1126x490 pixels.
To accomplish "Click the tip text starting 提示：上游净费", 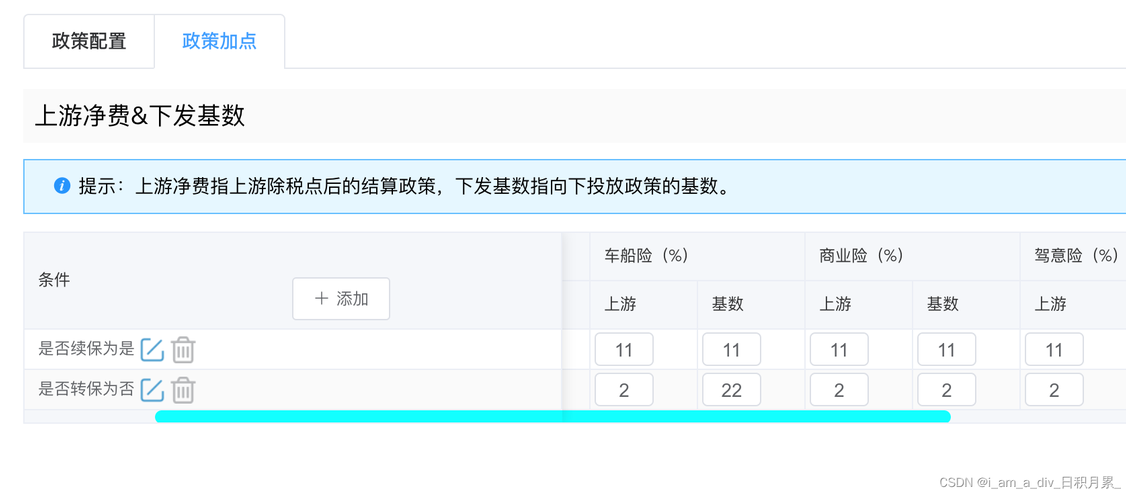I will (404, 187).
